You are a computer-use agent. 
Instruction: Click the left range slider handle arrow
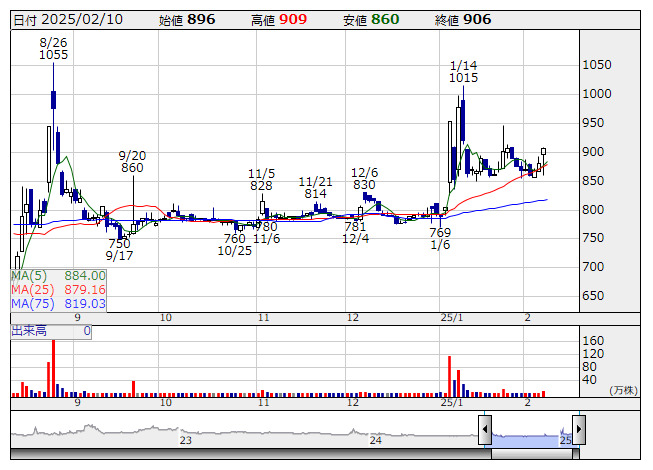pyautogui.click(x=485, y=429)
